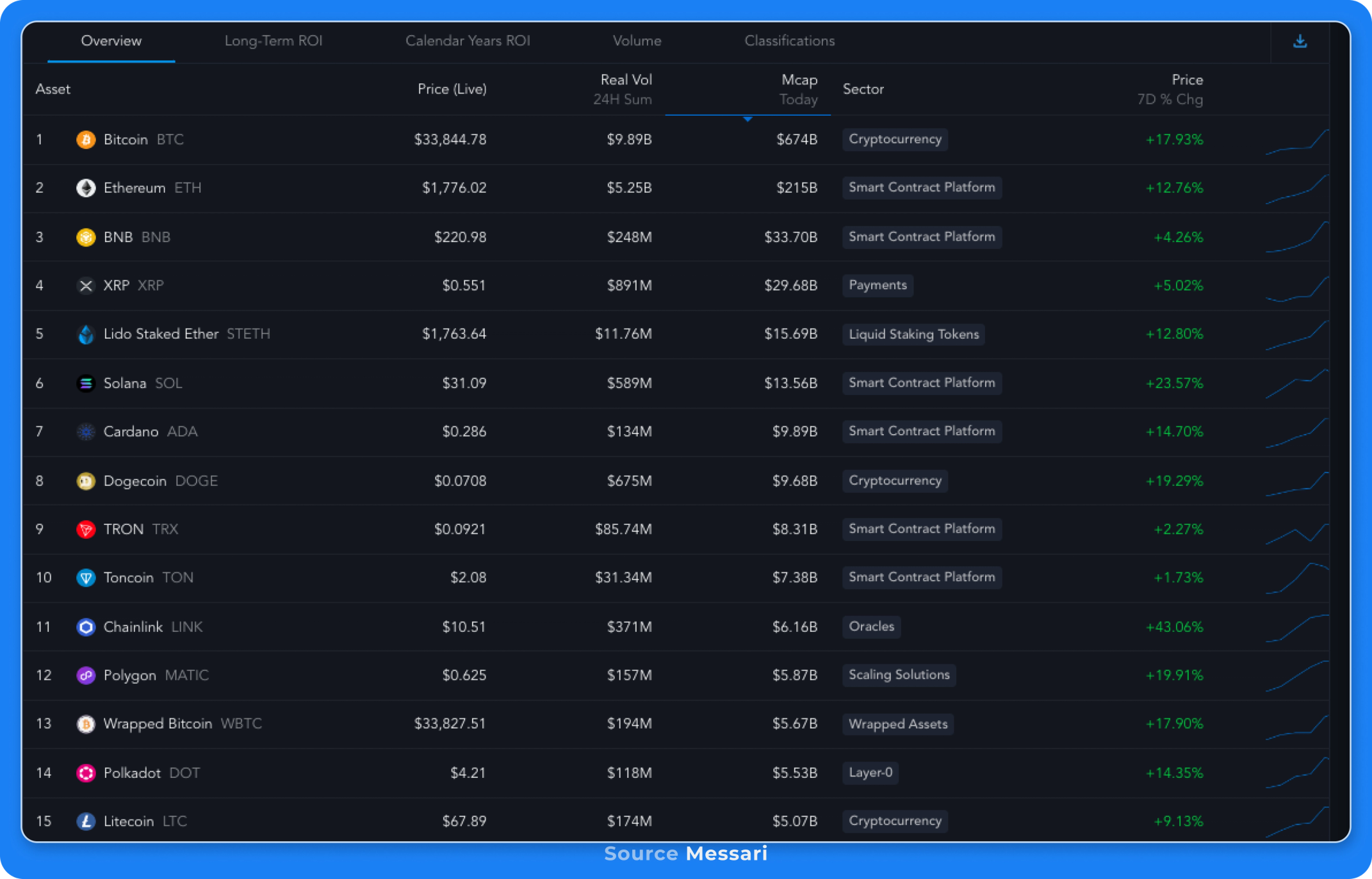Click Chainlink's +43.06% weekly change

click(1174, 627)
